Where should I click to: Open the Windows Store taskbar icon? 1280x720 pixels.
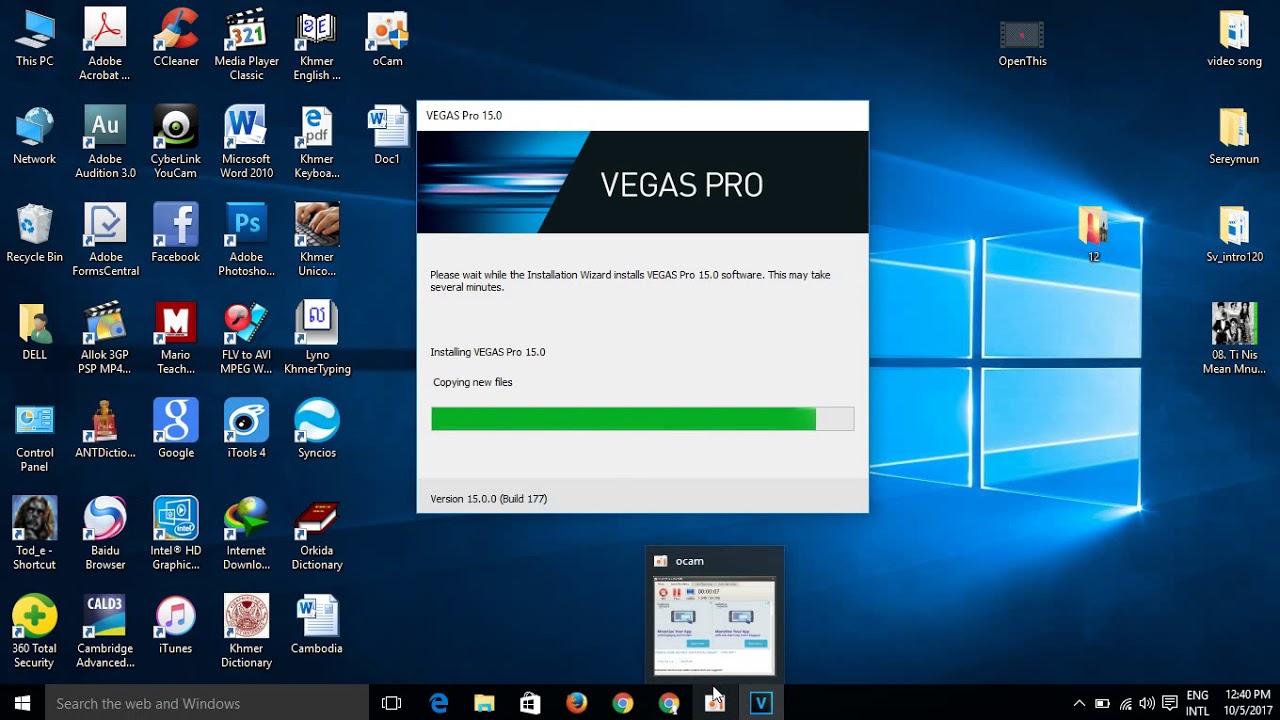(x=530, y=703)
